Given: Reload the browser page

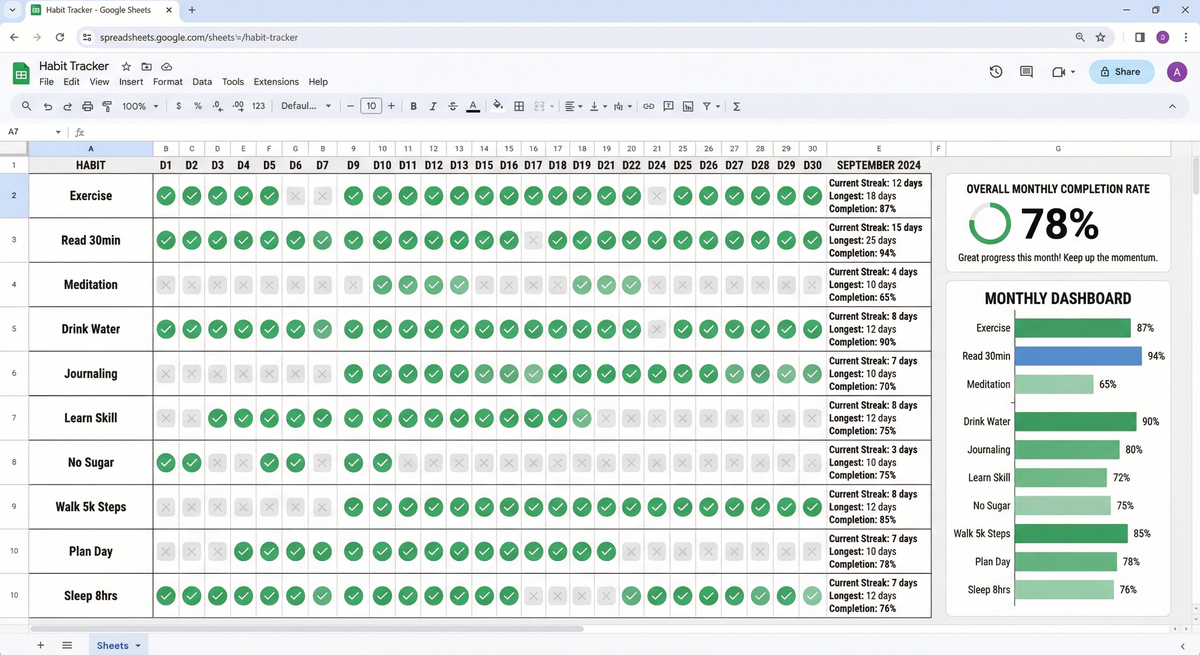Looking at the screenshot, I should 60,37.
